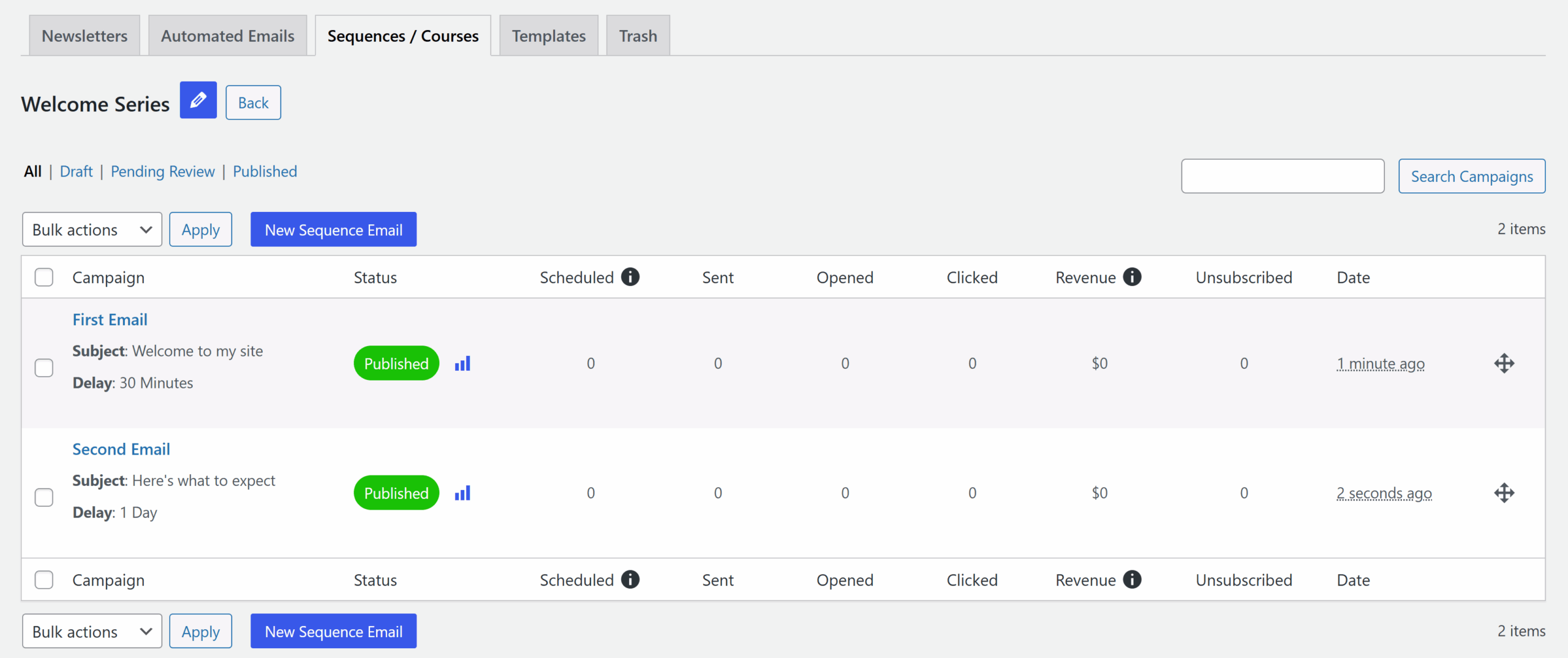Click the Scheduled info icon in header
This screenshot has width=1568, height=658.
point(630,277)
